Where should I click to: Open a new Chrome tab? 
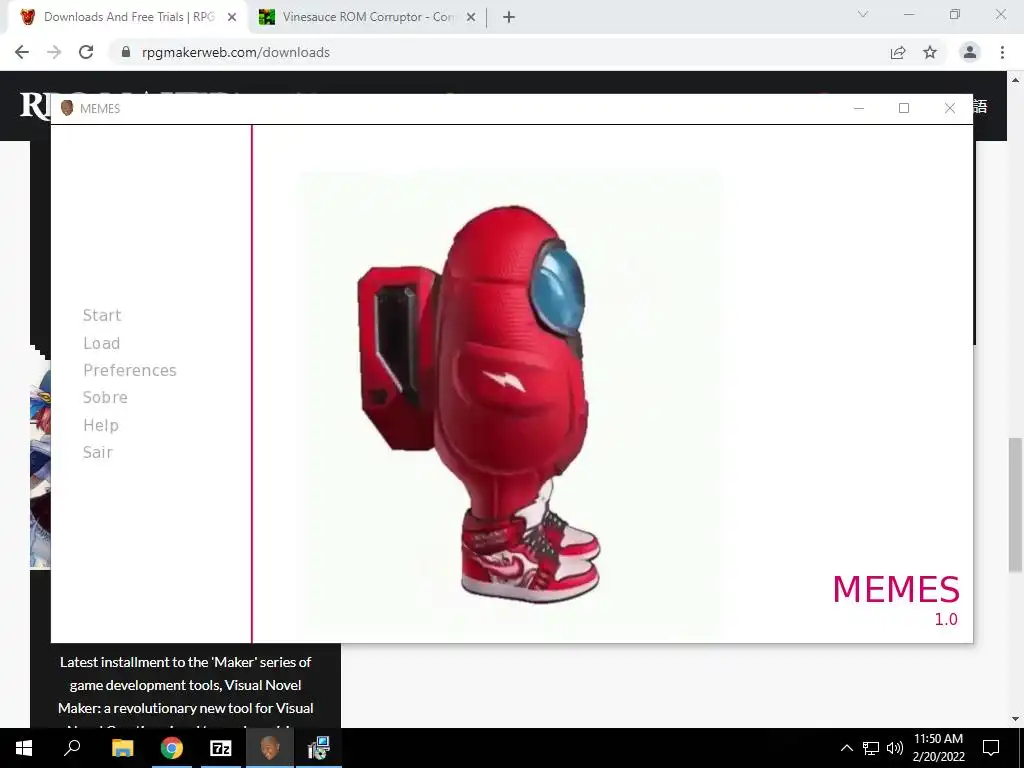click(509, 17)
